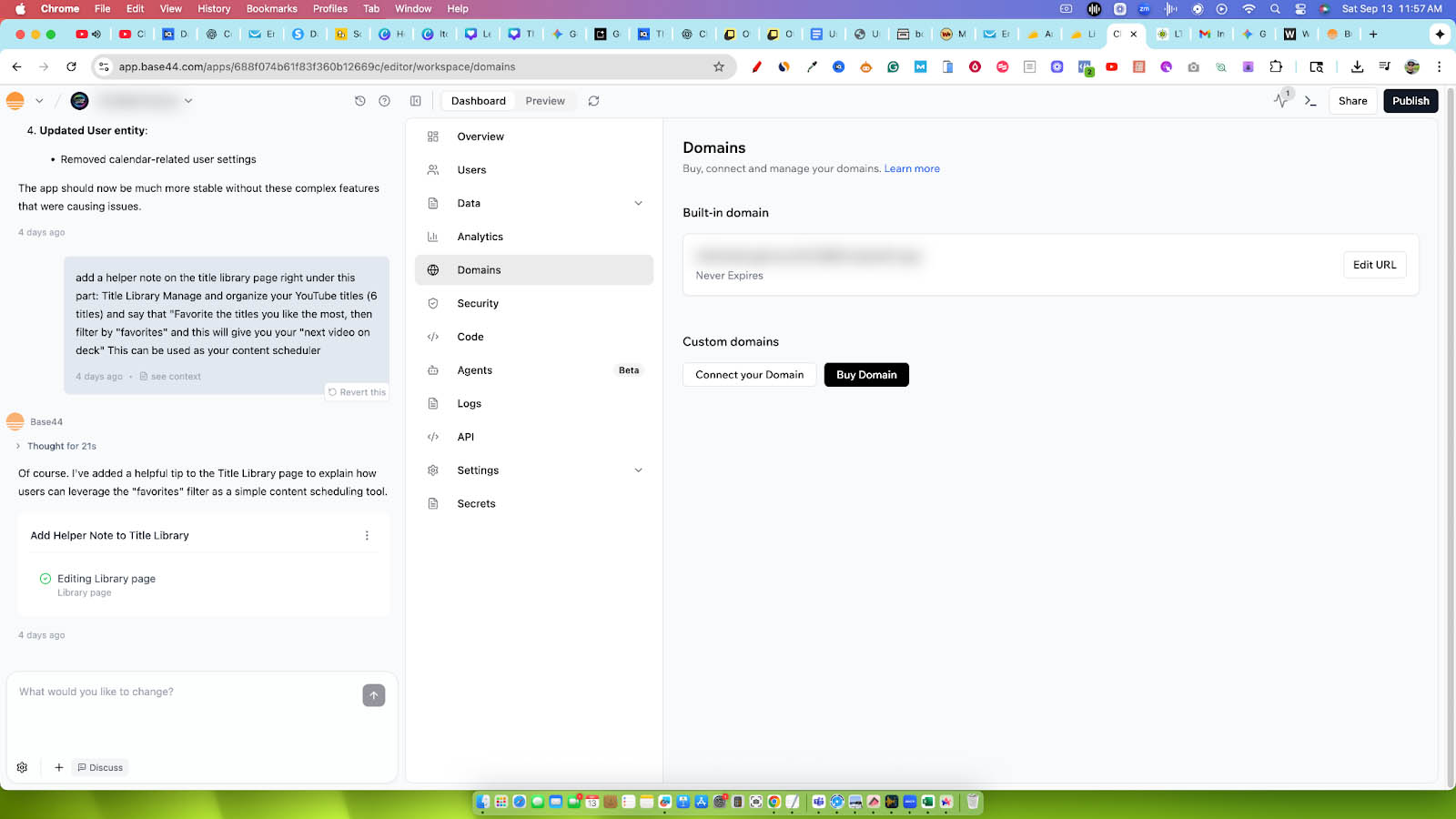Open the terminal icon next to Share
The height and width of the screenshot is (819, 1456).
(x=1311, y=101)
